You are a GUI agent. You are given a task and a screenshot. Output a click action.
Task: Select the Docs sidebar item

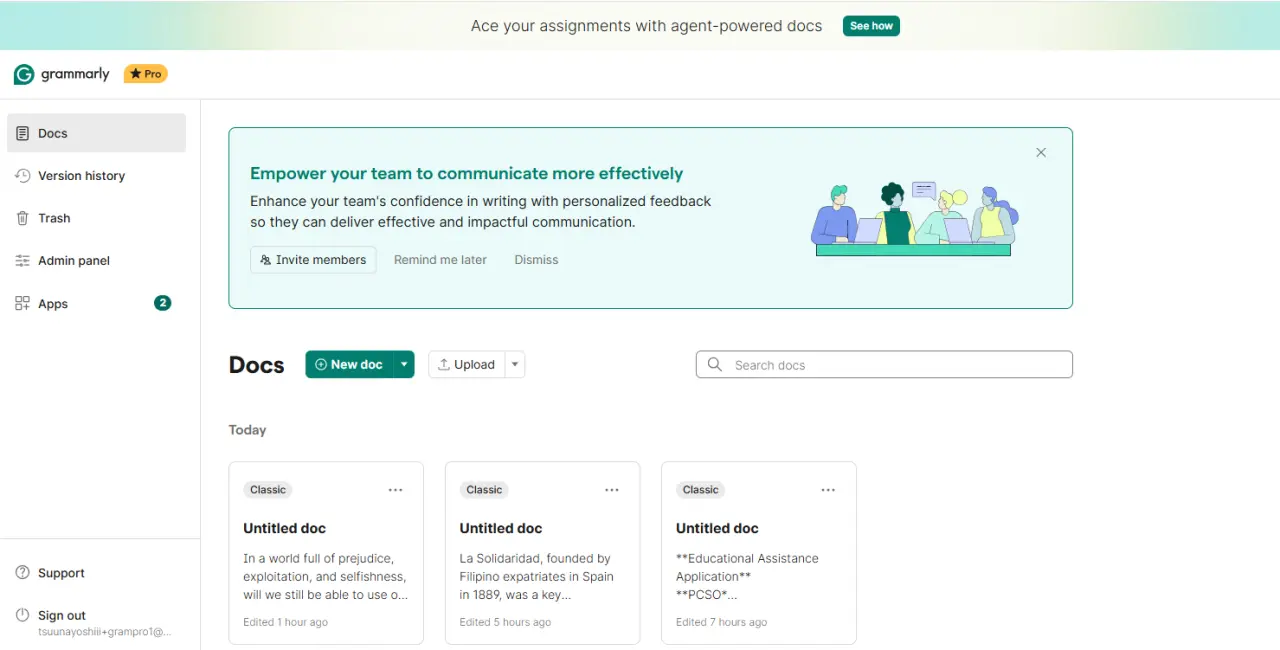point(96,133)
